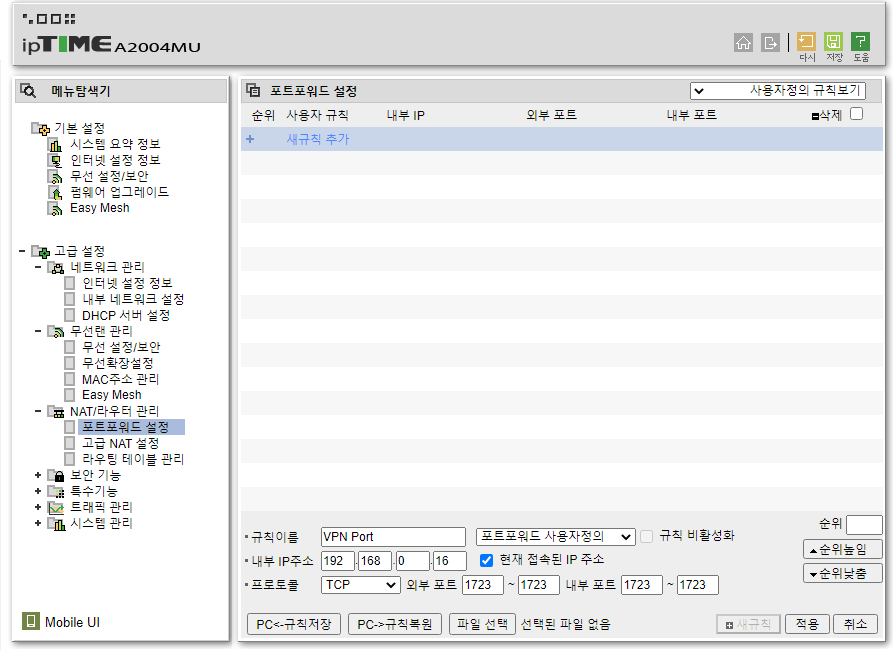Click the 무선랜 관리 folder icon
The image size is (896, 651).
click(x=56, y=332)
